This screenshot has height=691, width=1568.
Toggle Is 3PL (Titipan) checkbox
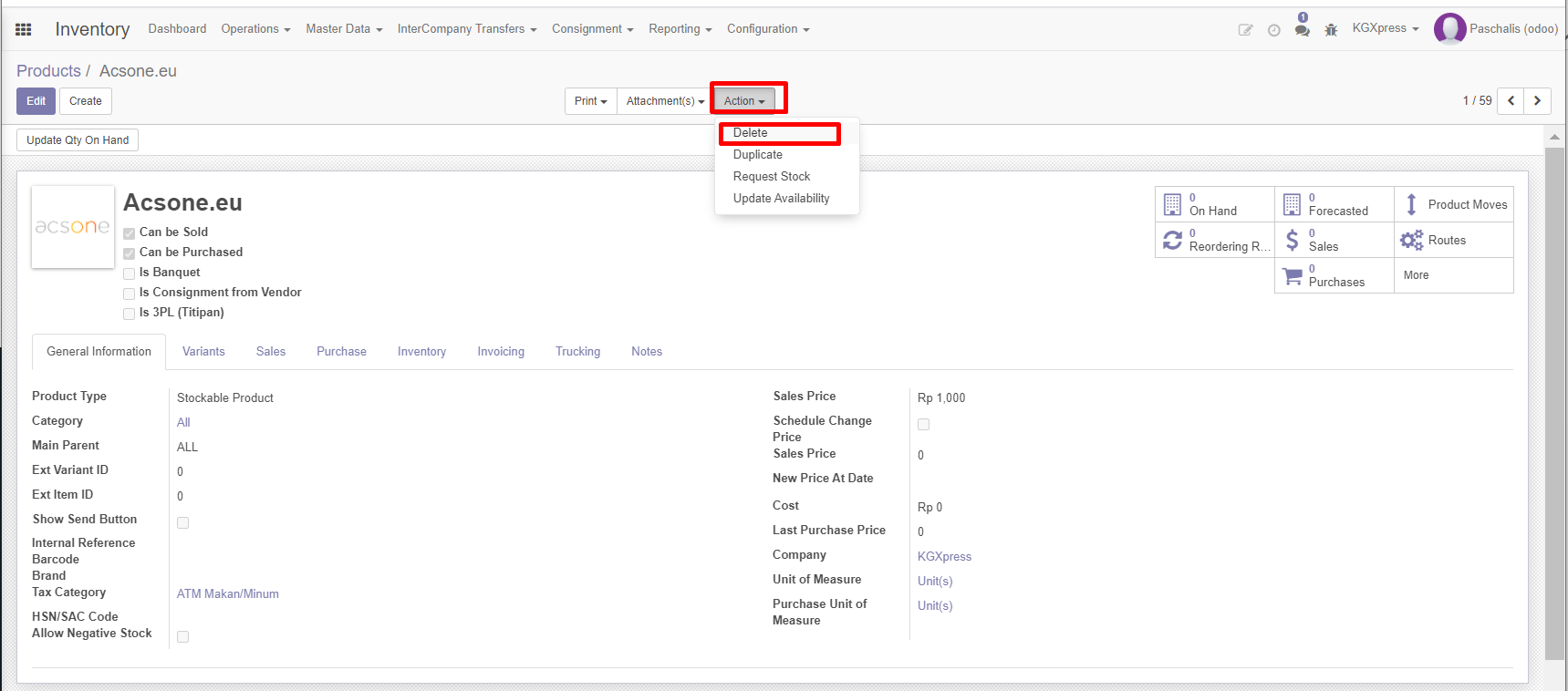[130, 314]
